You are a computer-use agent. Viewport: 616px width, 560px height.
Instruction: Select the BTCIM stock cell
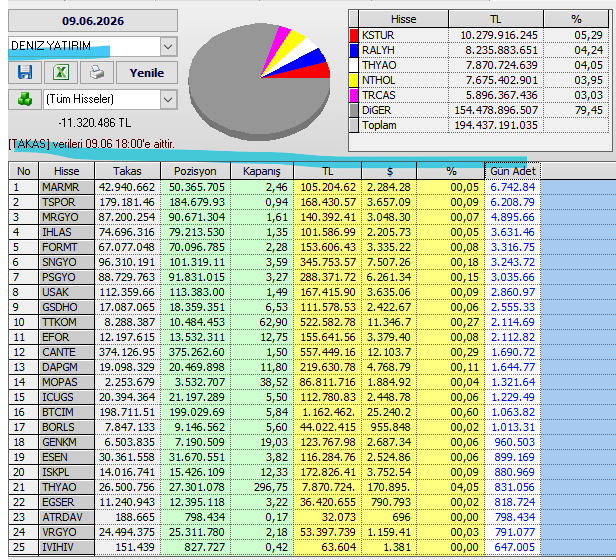coord(67,412)
